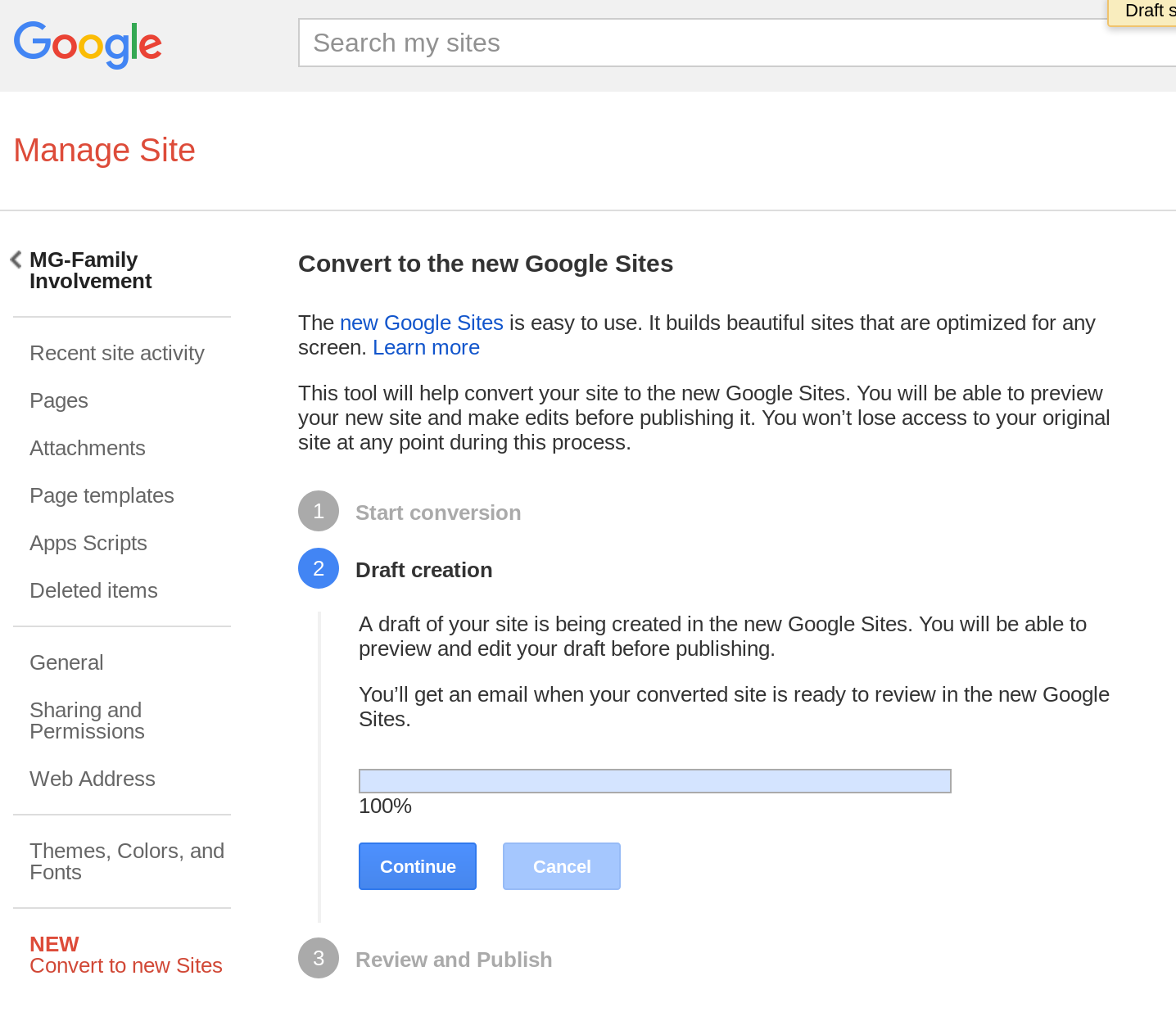Click the back chevron beside MG-Family Involvement
The image size is (1176, 1030).
pyautogui.click(x=16, y=260)
